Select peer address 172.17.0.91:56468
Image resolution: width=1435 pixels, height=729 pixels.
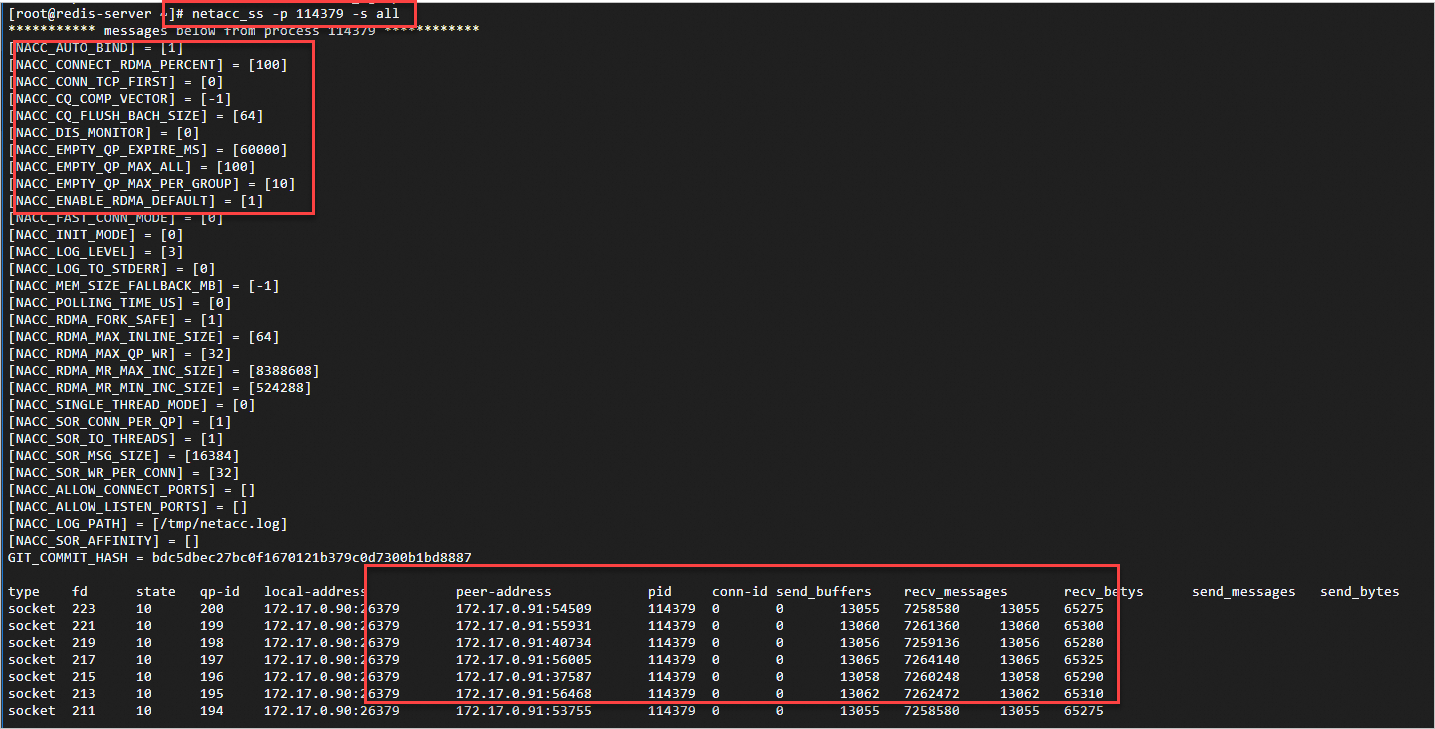pyautogui.click(x=524, y=694)
